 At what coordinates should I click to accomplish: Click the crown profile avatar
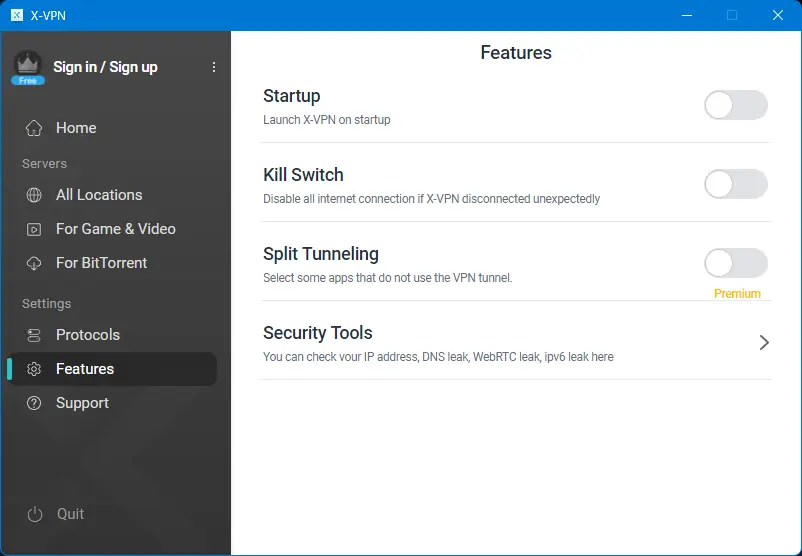click(x=28, y=66)
